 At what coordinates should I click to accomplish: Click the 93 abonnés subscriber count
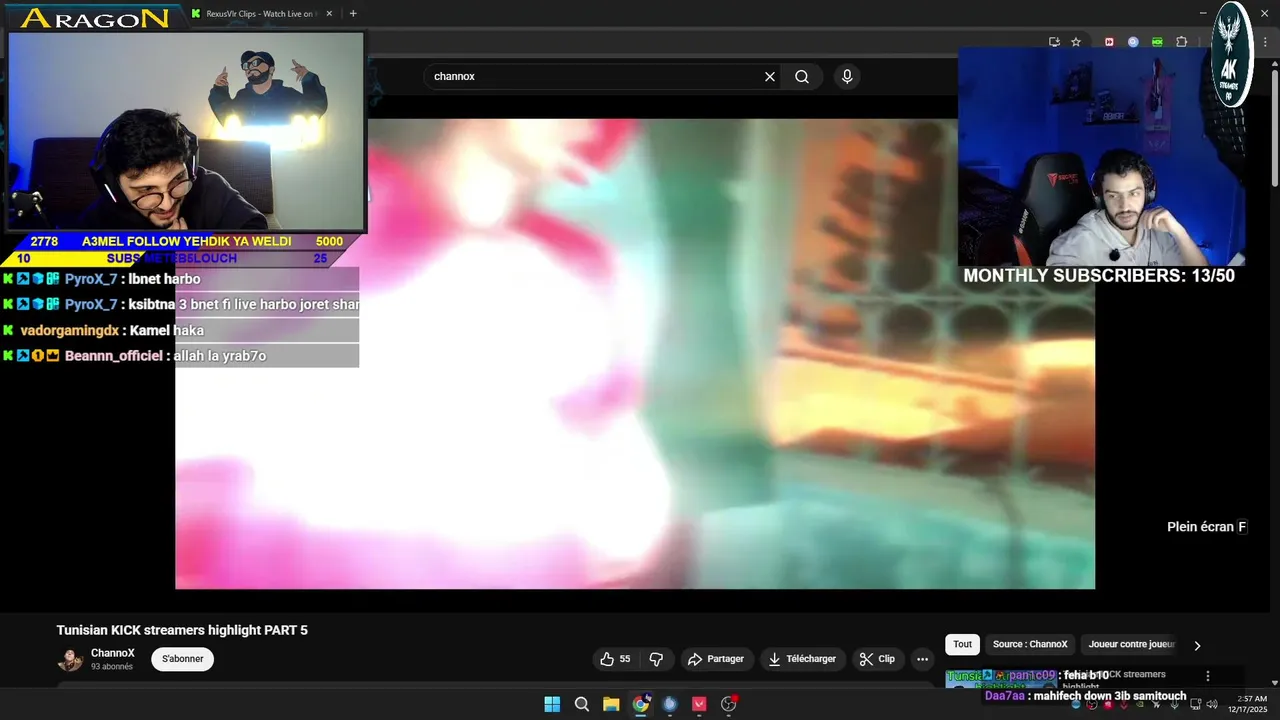pyautogui.click(x=111, y=667)
